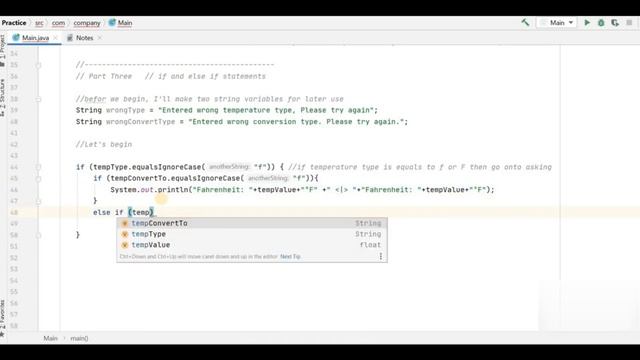Open the Structure tool window

pos(3,98)
